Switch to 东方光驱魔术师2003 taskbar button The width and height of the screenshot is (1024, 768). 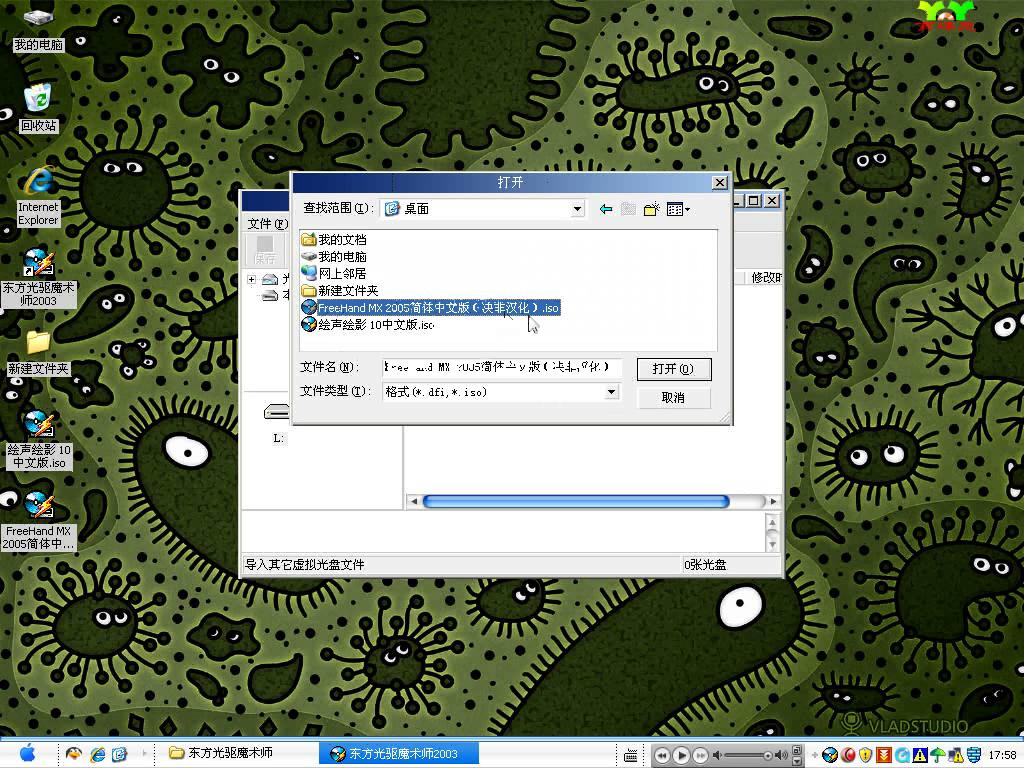tap(400, 754)
